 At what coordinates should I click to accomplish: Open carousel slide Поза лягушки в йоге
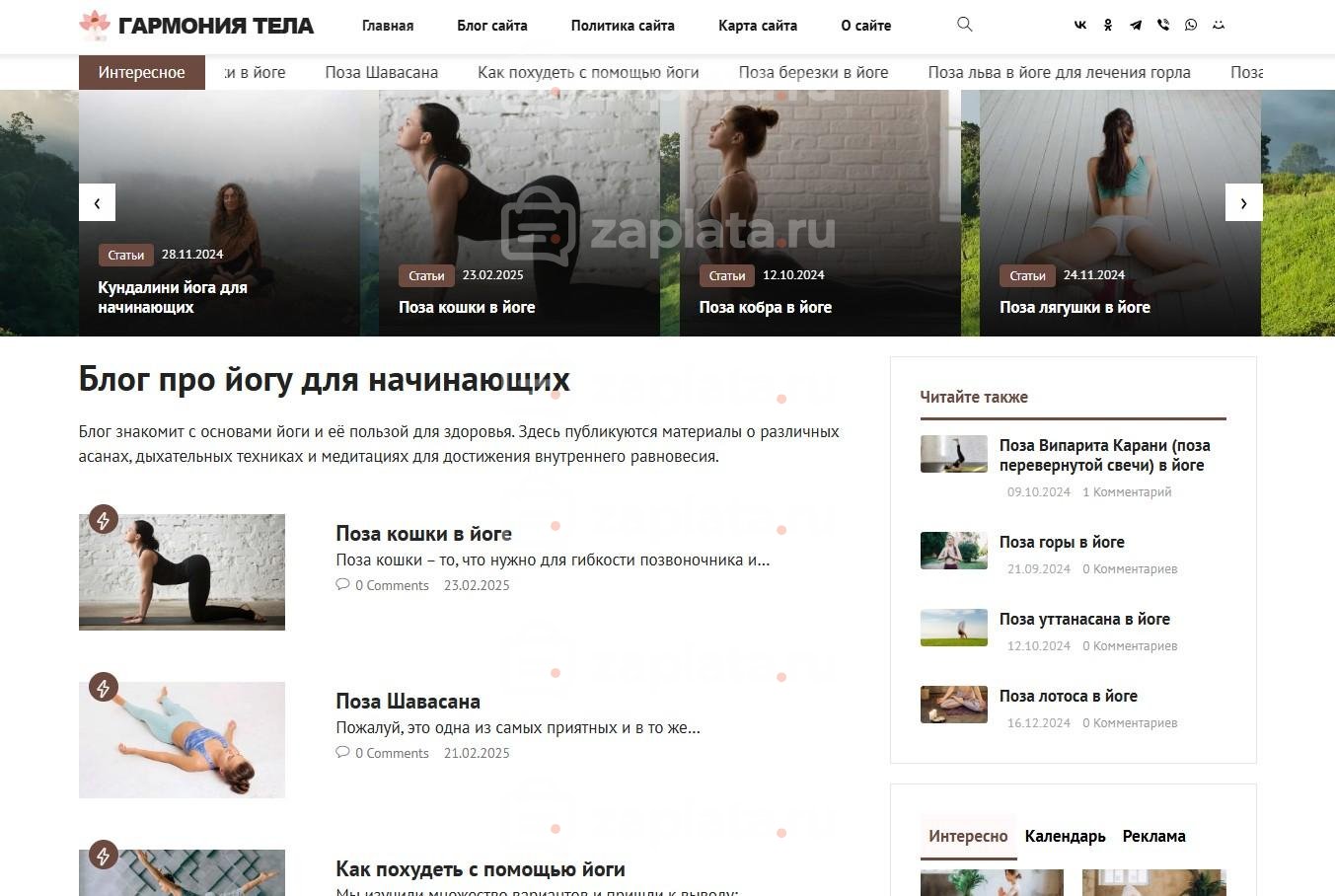coord(1075,307)
